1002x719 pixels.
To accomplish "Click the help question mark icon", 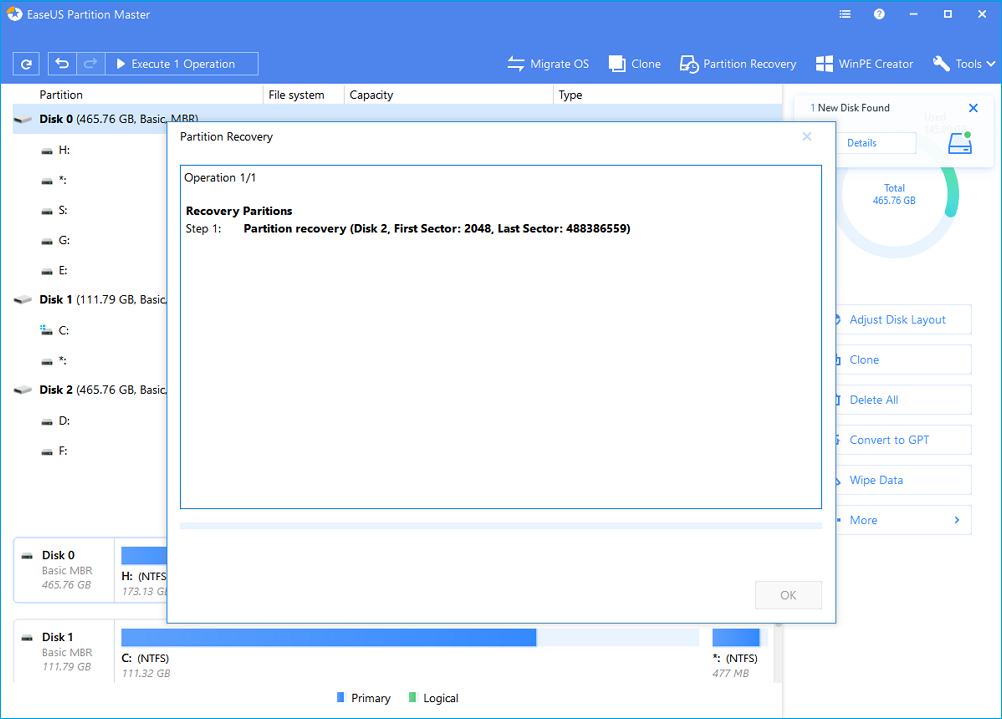I will [879, 15].
